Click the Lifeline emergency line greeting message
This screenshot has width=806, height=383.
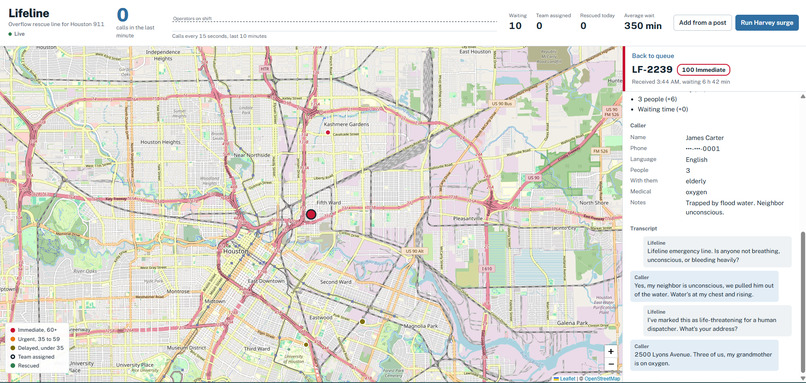717,251
